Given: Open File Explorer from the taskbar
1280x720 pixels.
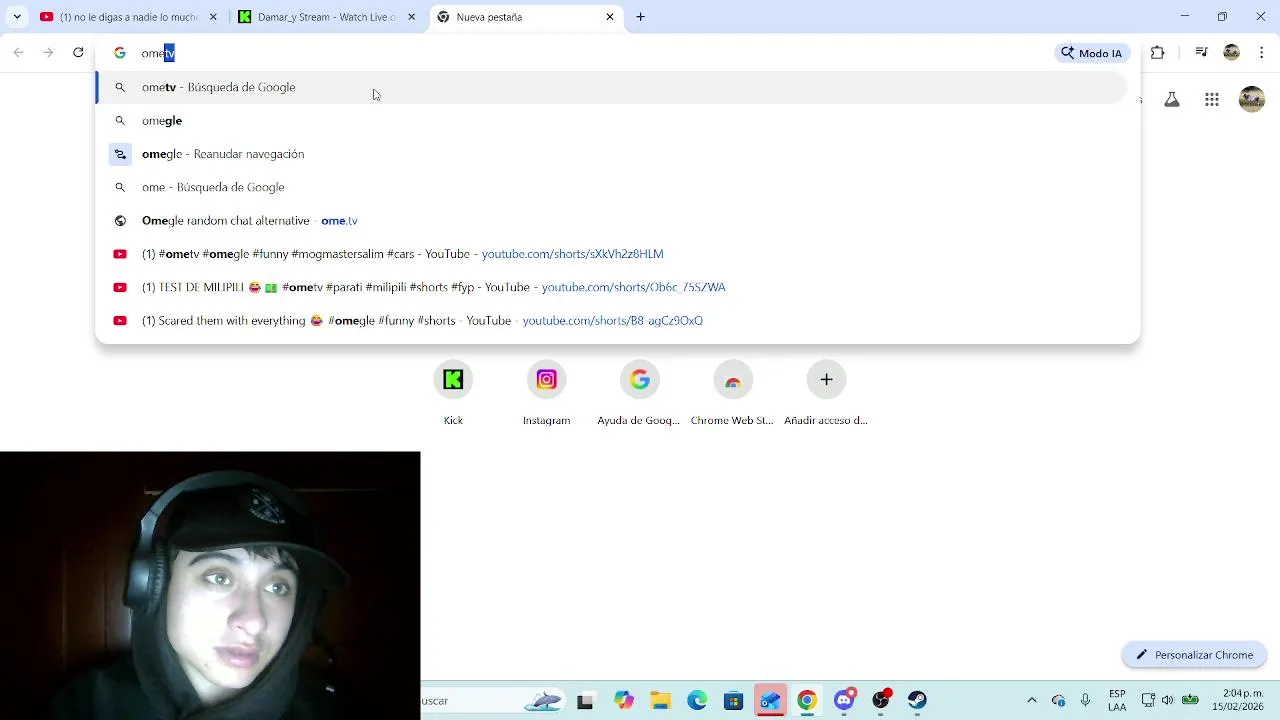Looking at the screenshot, I should click(x=660, y=701).
